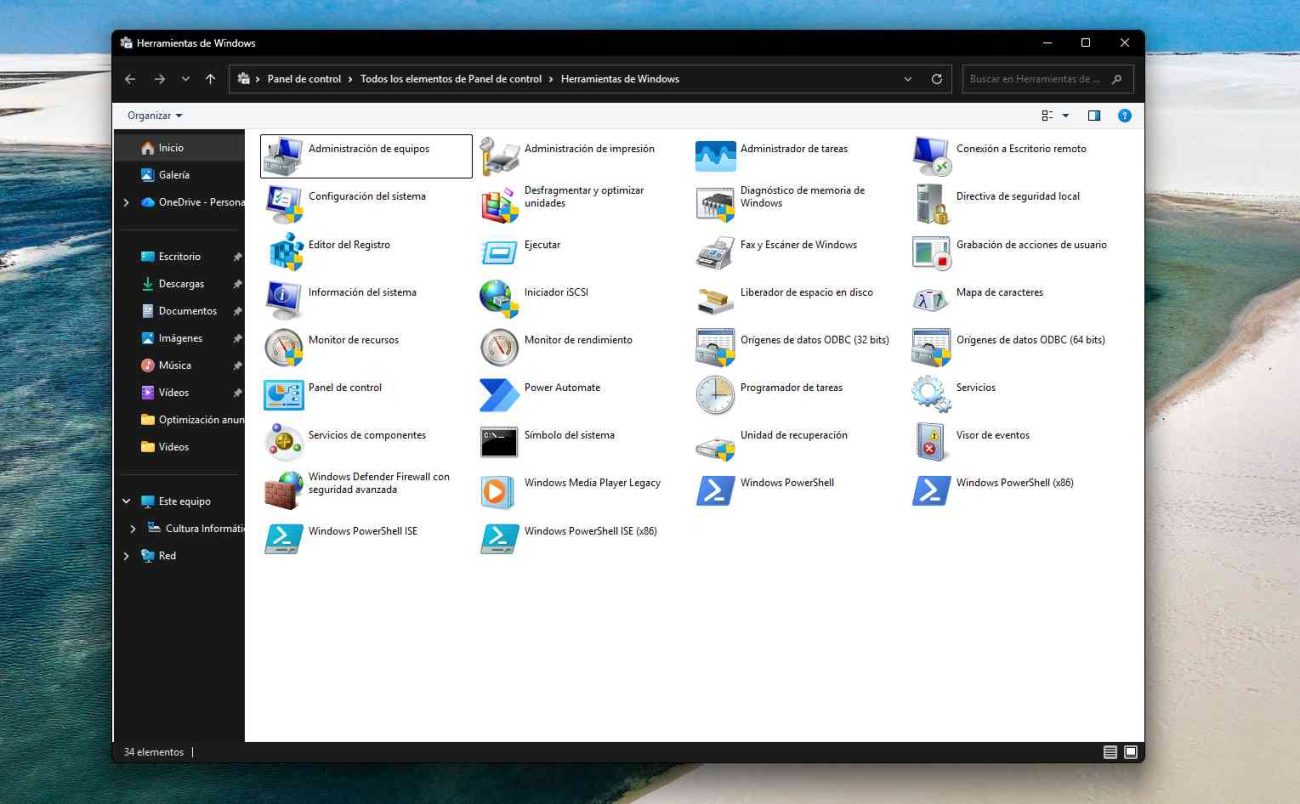Click Grabación de acciones de usuario icon
The width and height of the screenshot is (1300, 804).
(x=932, y=252)
